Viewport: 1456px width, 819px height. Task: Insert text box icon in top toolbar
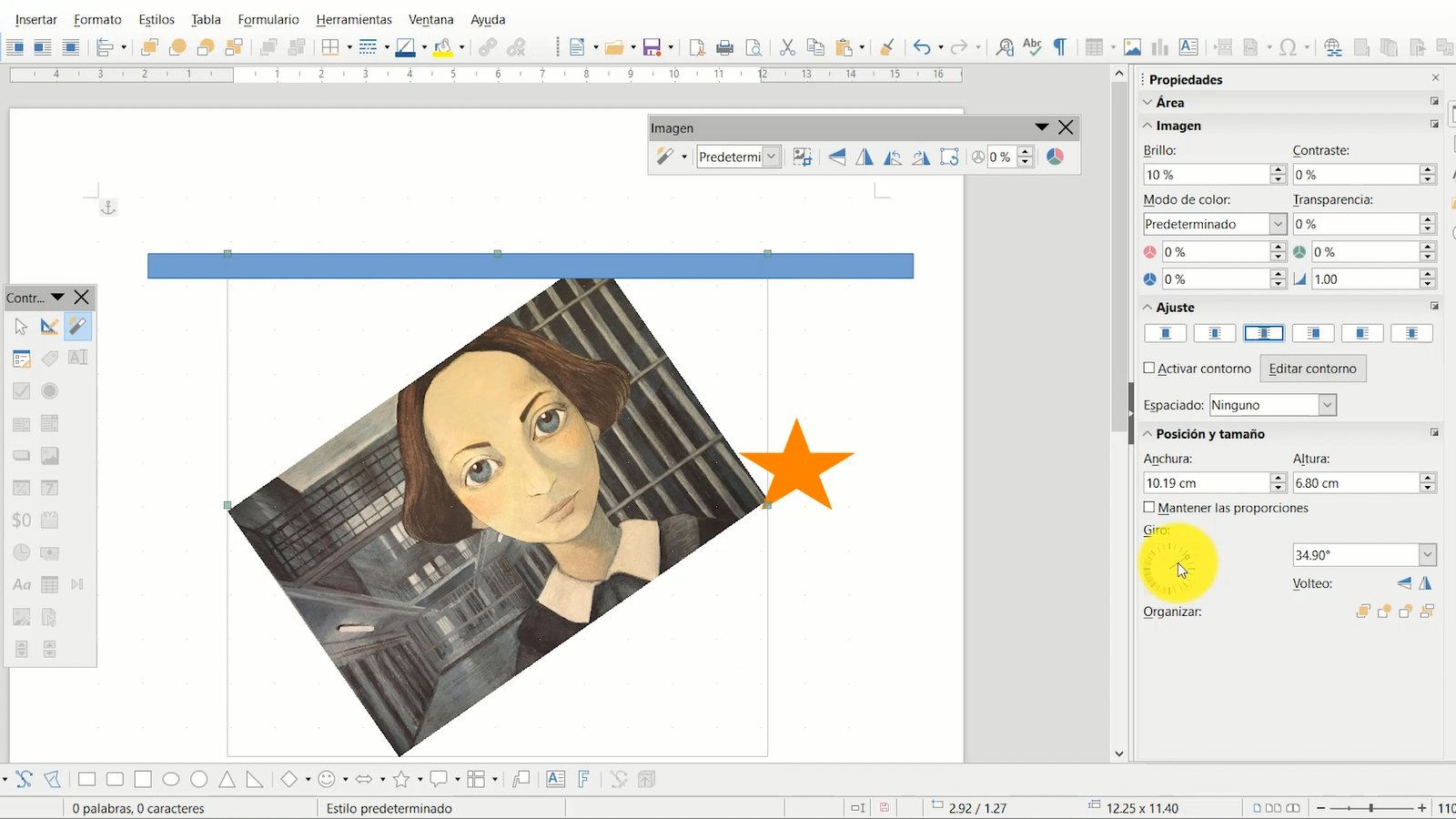point(1188,47)
